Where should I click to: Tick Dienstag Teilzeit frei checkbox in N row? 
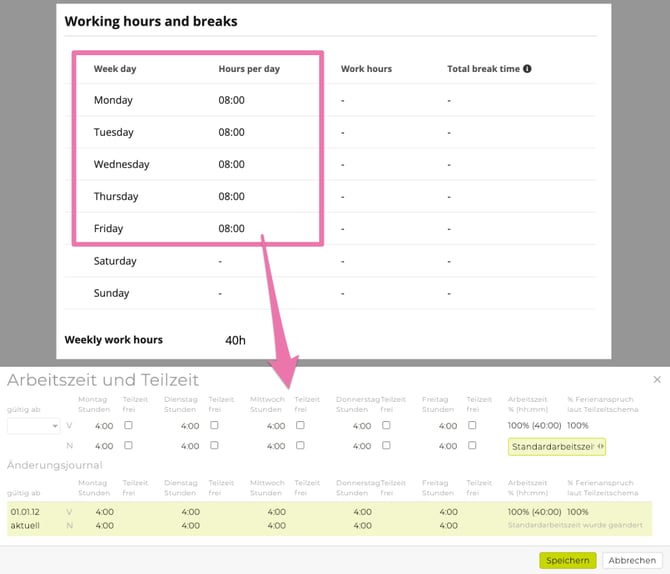(x=214, y=446)
